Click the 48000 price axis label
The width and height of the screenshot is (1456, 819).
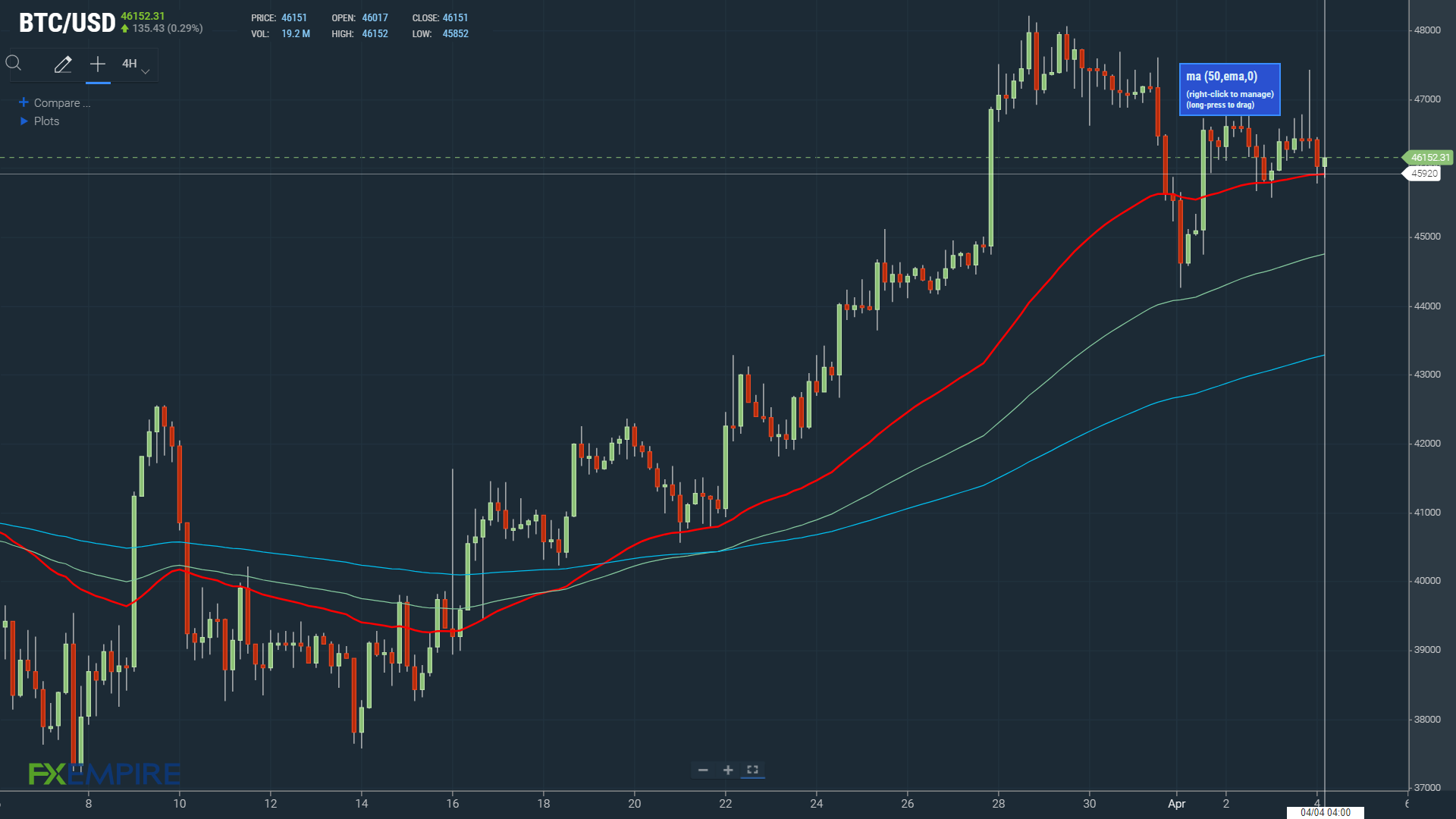pyautogui.click(x=1427, y=30)
